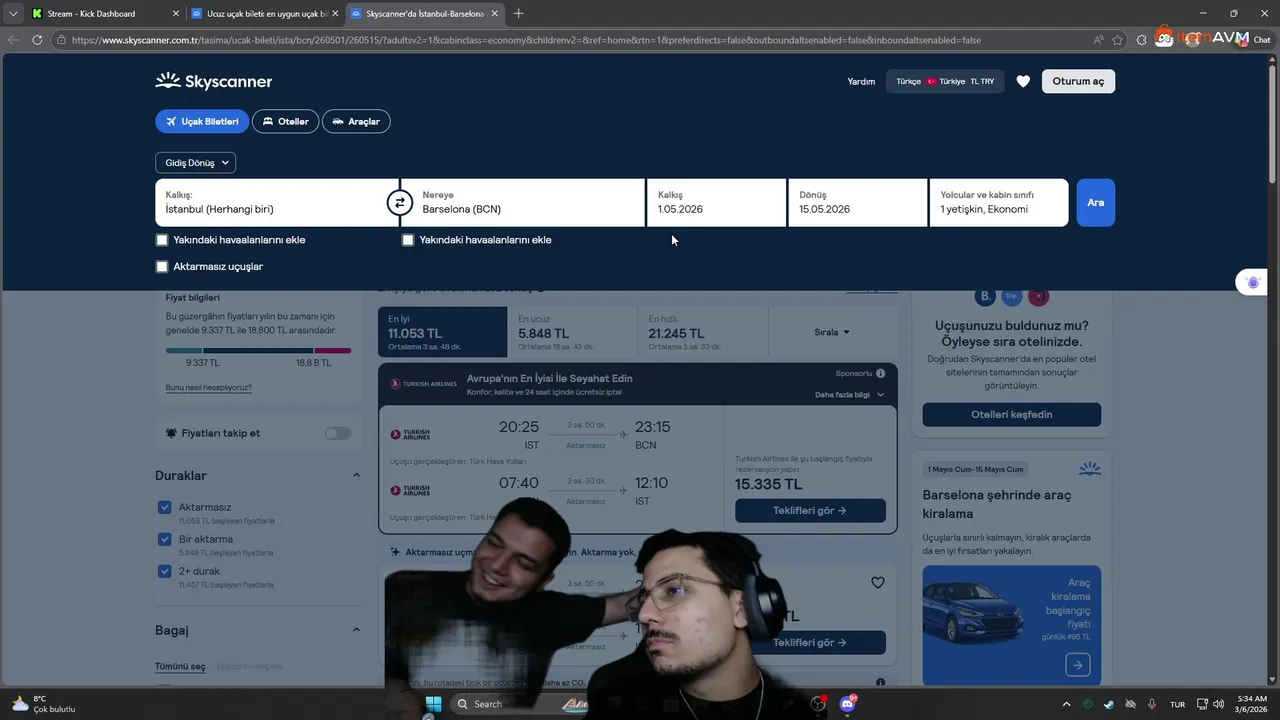Click the Oturum aç login button
Image resolution: width=1280 pixels, height=720 pixels.
1078,81
